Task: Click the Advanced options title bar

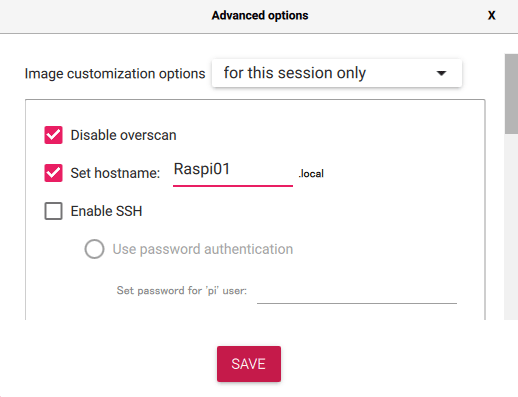Action: pos(259,16)
